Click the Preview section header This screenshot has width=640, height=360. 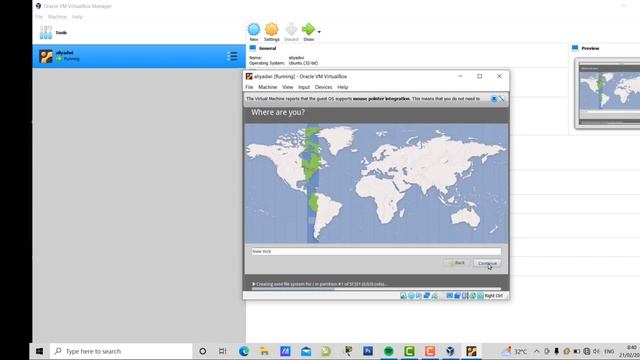click(590, 48)
